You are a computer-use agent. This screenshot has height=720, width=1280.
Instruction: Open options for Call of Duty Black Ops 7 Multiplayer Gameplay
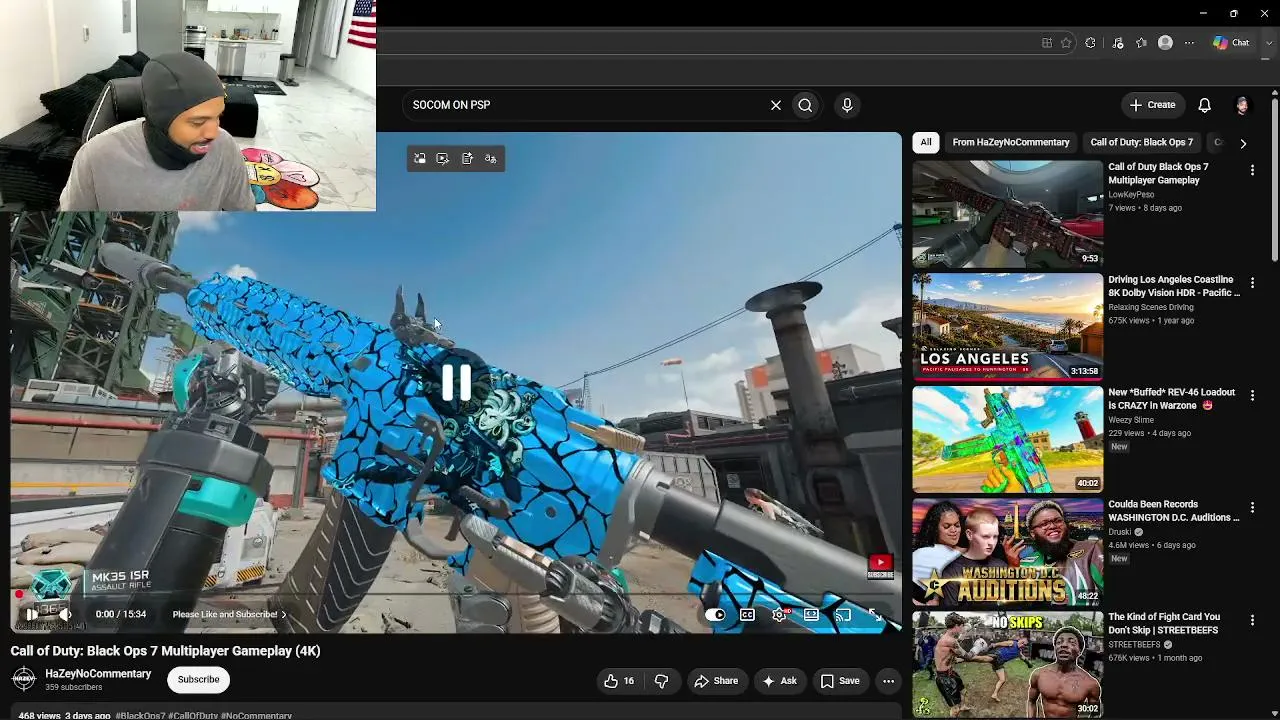[x=1252, y=171]
